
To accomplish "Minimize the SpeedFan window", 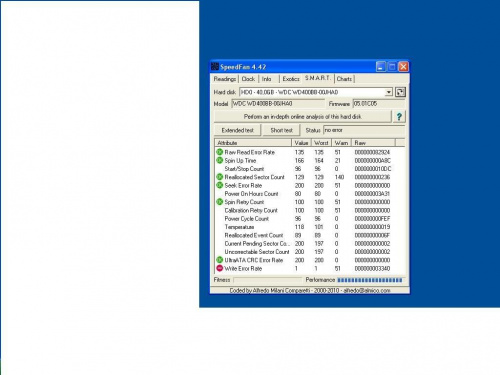I will pos(381,67).
